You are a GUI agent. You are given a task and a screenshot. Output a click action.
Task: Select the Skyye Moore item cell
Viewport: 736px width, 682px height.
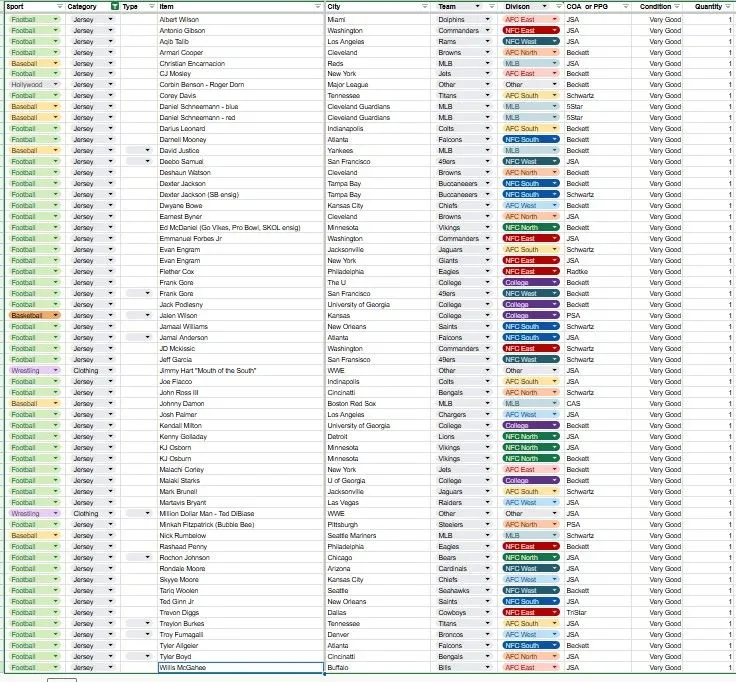tap(241, 579)
